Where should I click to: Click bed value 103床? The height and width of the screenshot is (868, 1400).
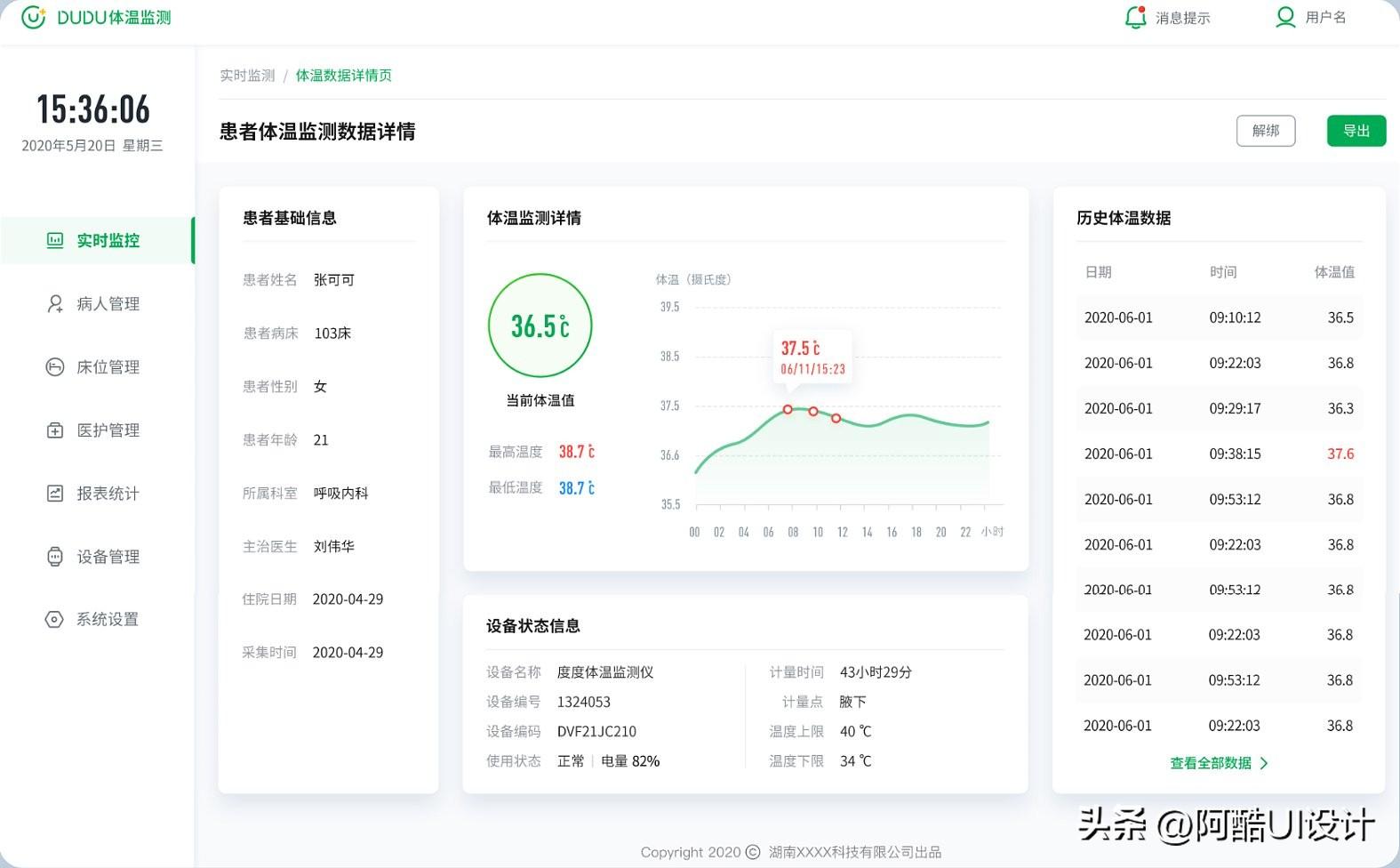click(x=332, y=334)
